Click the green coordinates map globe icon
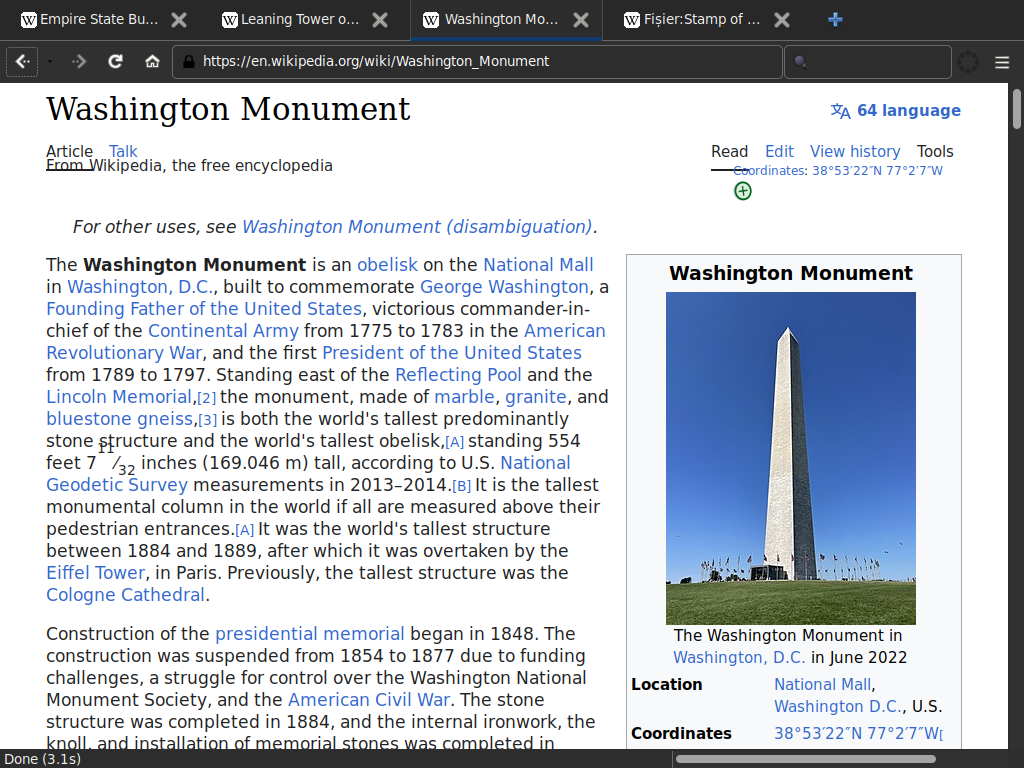The width and height of the screenshot is (1024, 768). (742, 190)
